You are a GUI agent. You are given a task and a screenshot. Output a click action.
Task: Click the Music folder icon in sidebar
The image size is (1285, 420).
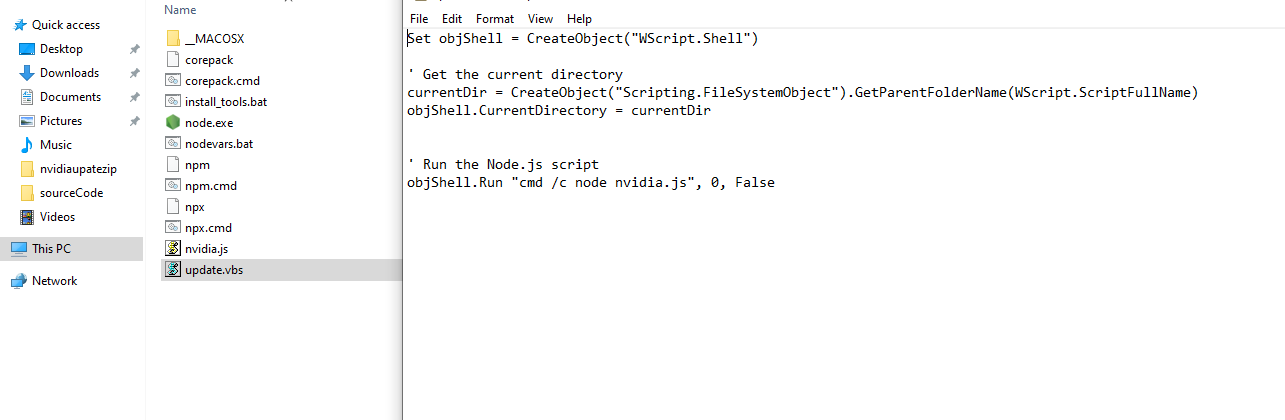point(27,145)
